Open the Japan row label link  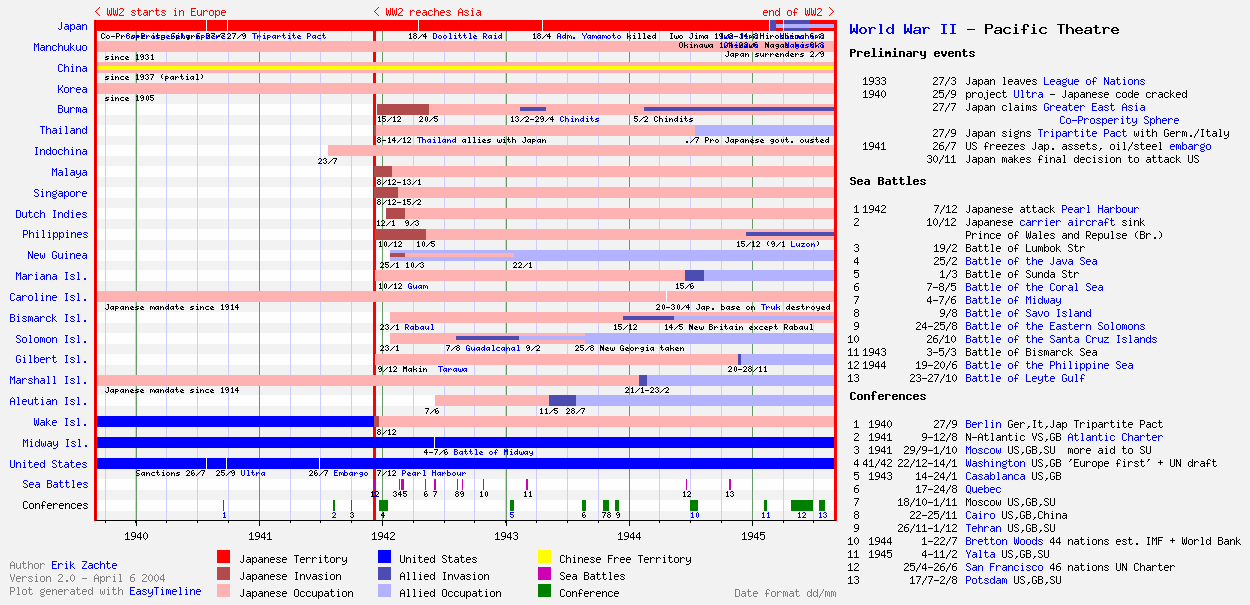click(x=72, y=27)
